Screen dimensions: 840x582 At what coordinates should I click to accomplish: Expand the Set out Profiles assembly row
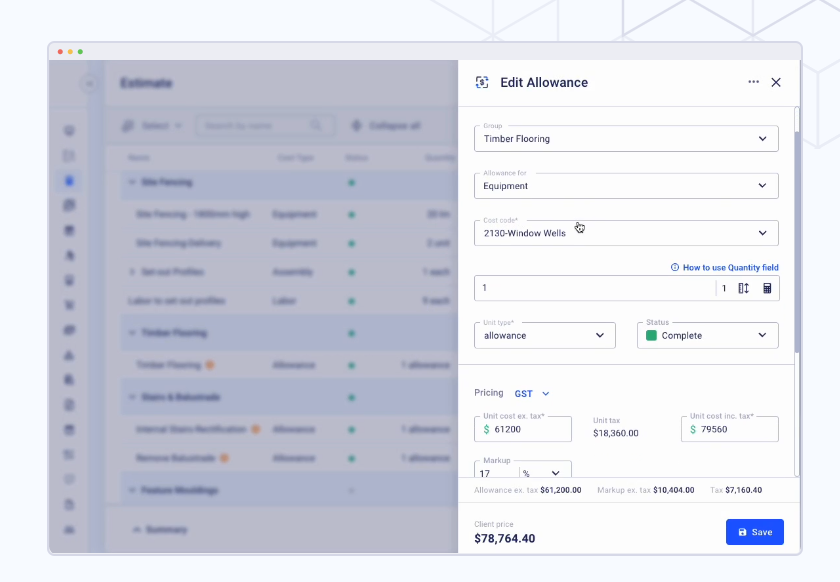(132, 272)
